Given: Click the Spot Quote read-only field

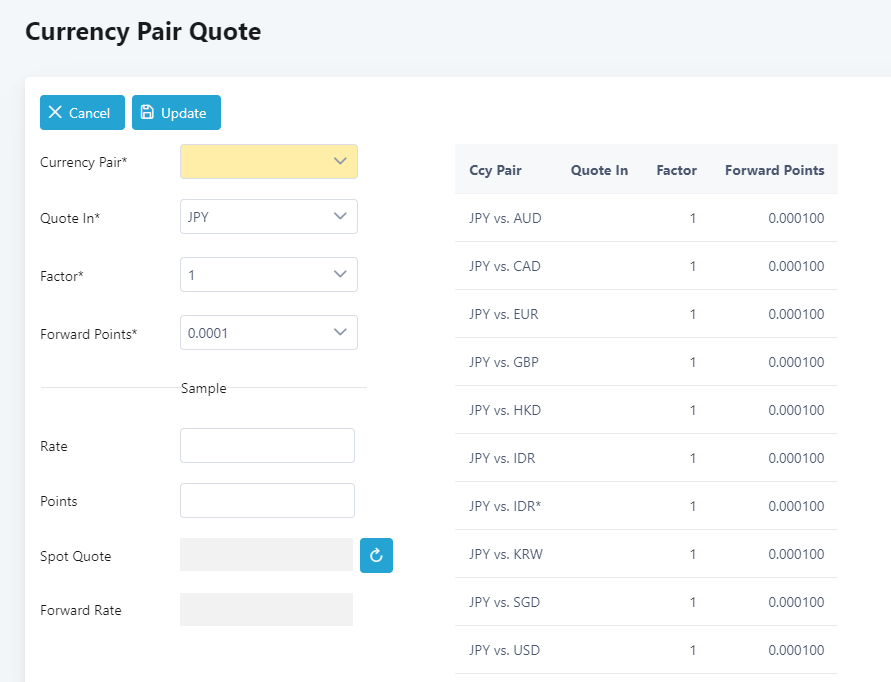Looking at the screenshot, I should pos(266,555).
